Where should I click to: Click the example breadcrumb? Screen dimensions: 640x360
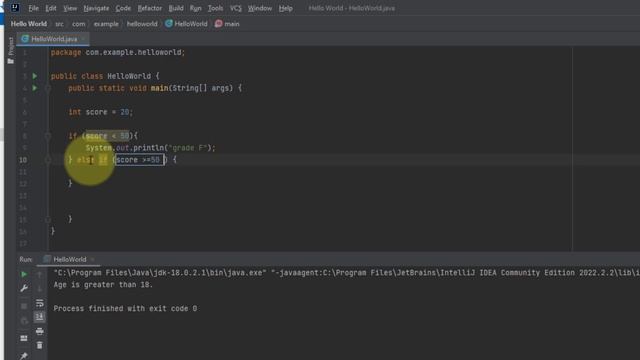click(106, 24)
